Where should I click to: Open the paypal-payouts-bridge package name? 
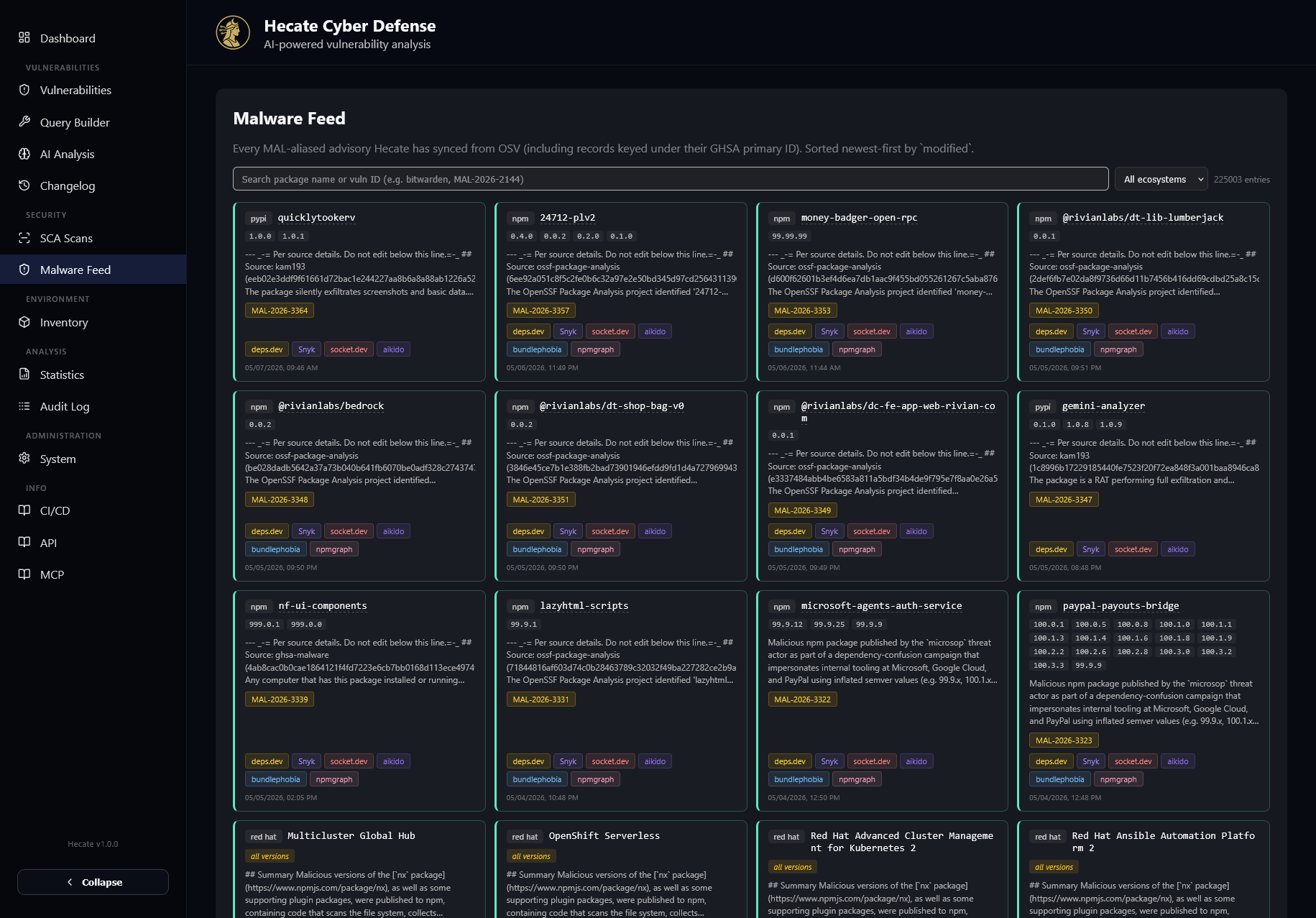click(x=1121, y=606)
